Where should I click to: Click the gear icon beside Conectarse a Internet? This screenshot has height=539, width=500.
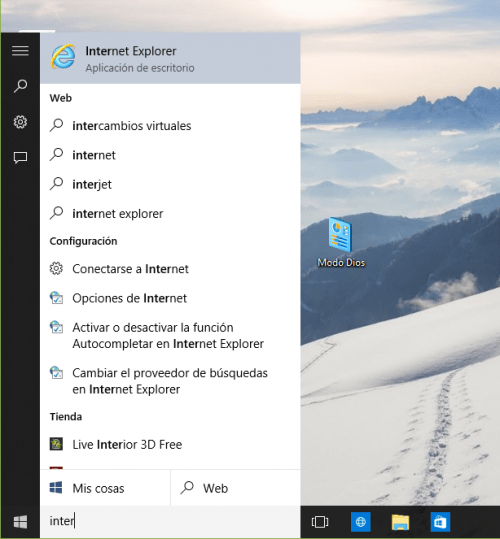pos(56,268)
